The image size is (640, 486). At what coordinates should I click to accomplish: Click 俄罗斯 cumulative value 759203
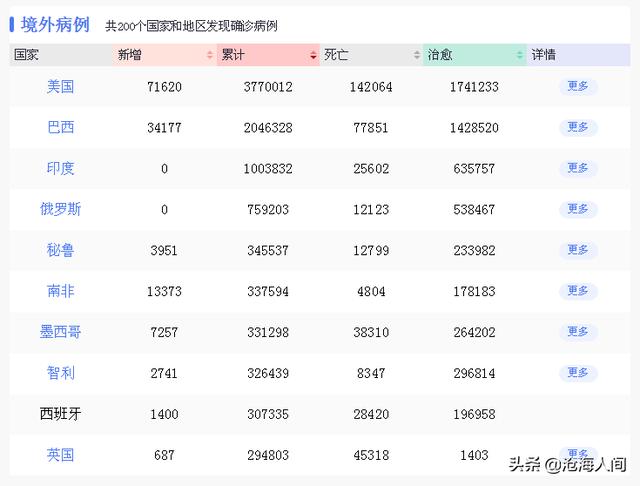coord(268,209)
